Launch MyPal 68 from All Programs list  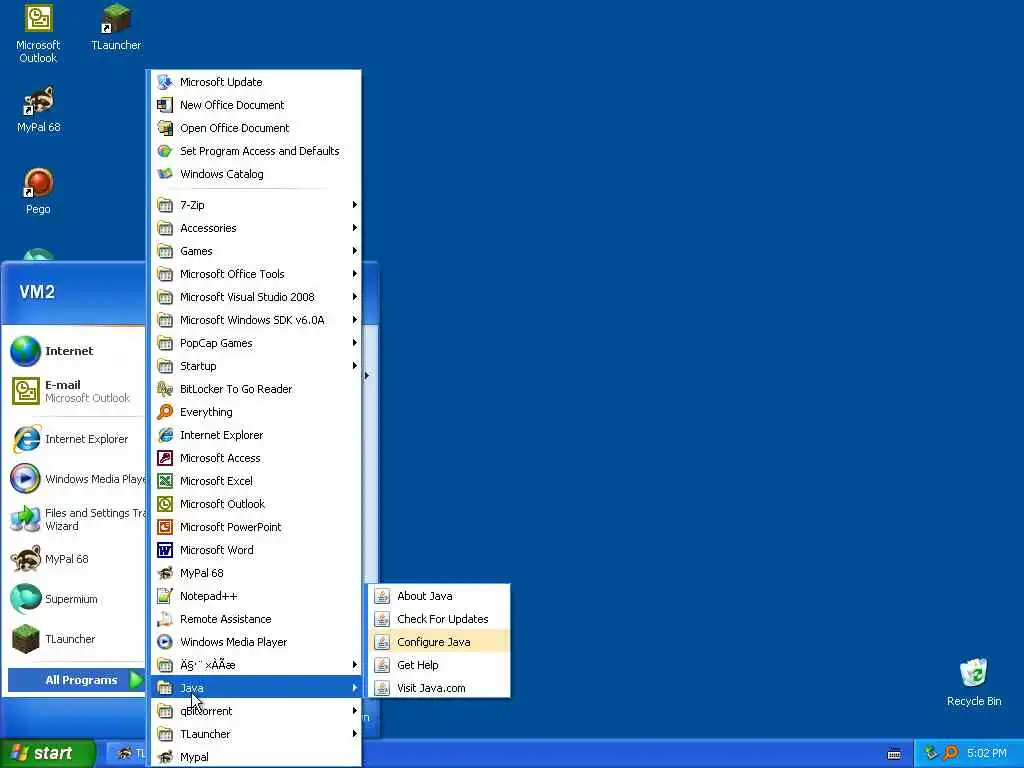tap(255, 573)
